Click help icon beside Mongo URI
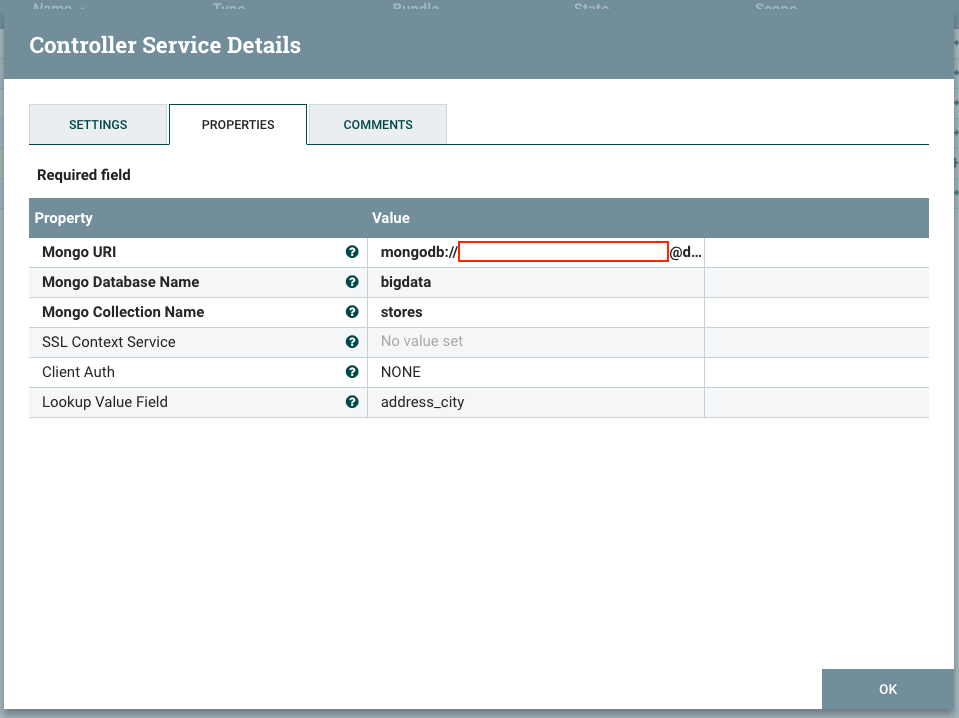The height and width of the screenshot is (718, 959). (x=352, y=252)
